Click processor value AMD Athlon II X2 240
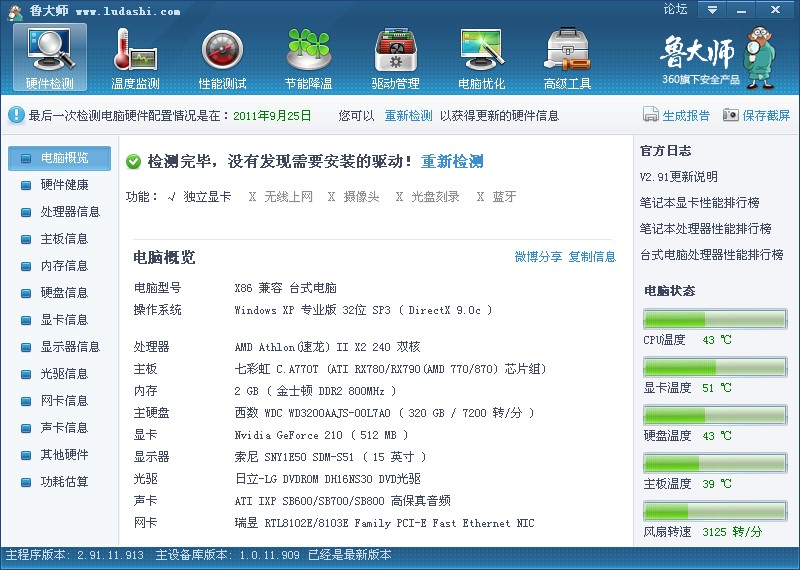800x570 pixels. click(x=328, y=347)
